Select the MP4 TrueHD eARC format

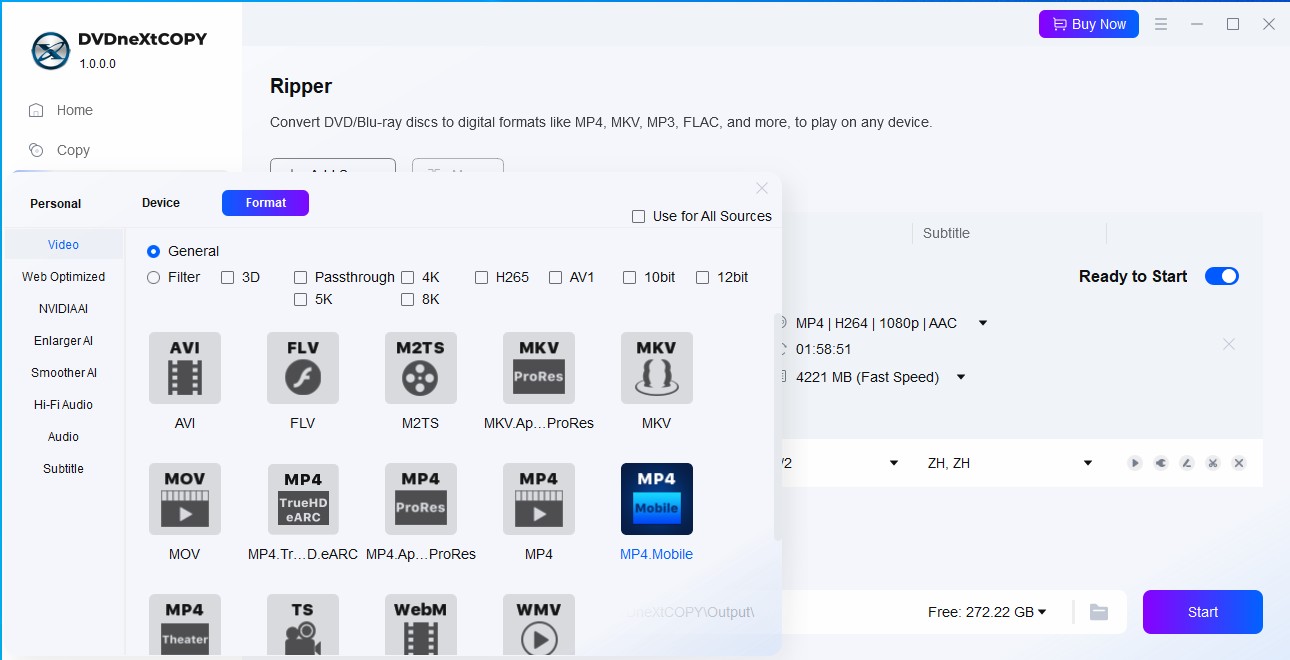tap(302, 499)
